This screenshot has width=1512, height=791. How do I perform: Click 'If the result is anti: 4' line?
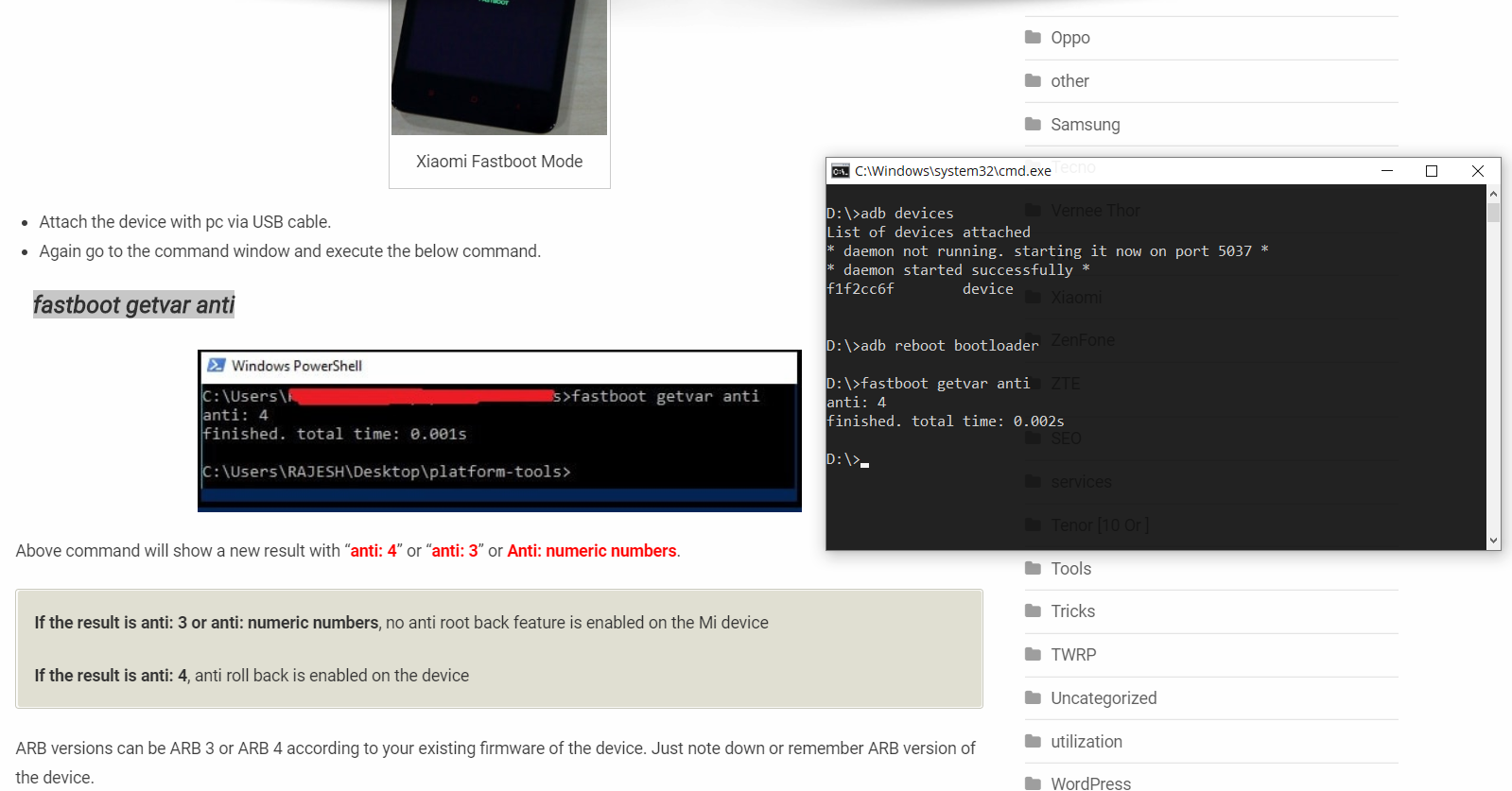click(252, 676)
